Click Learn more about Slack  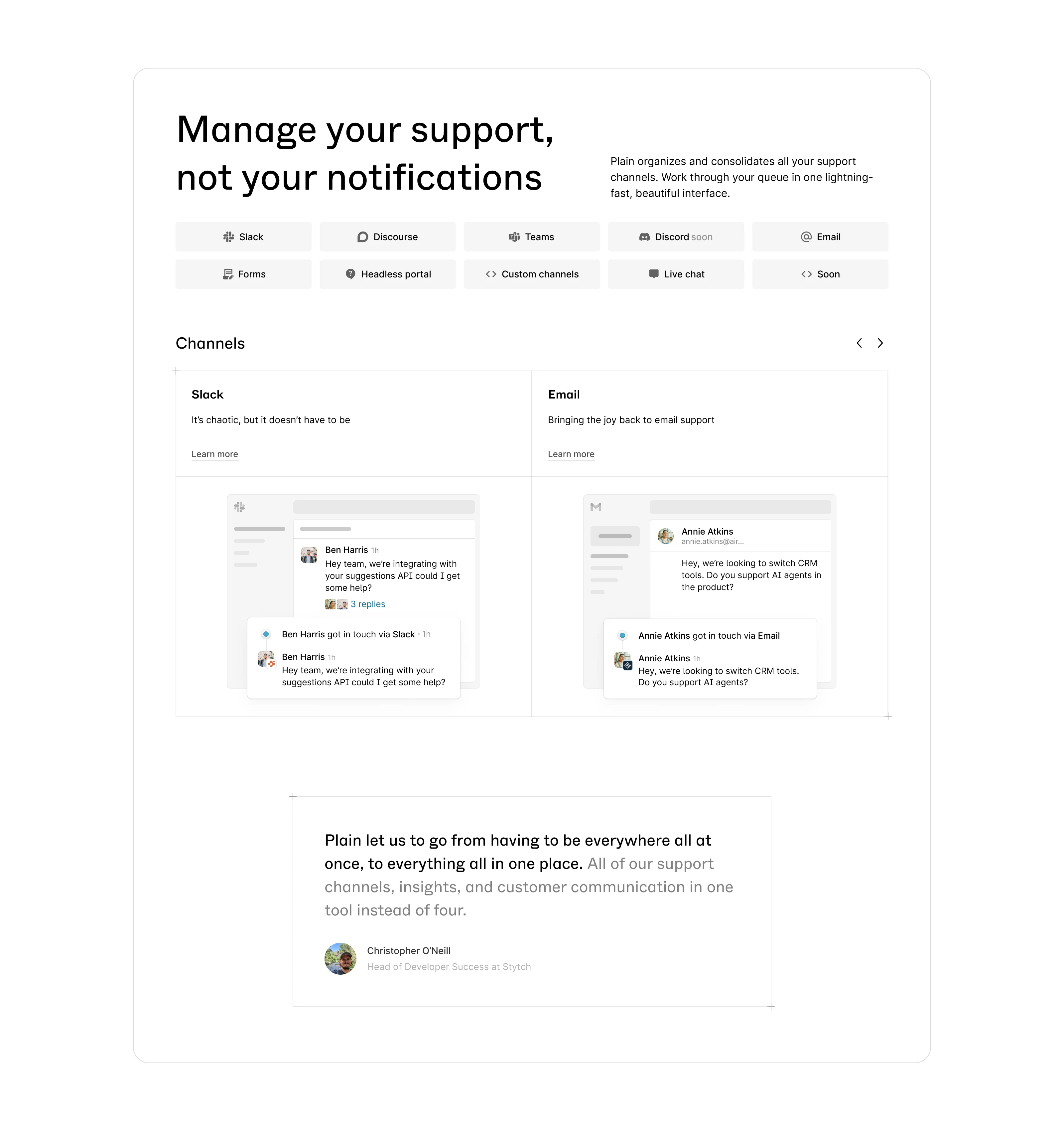coord(214,454)
